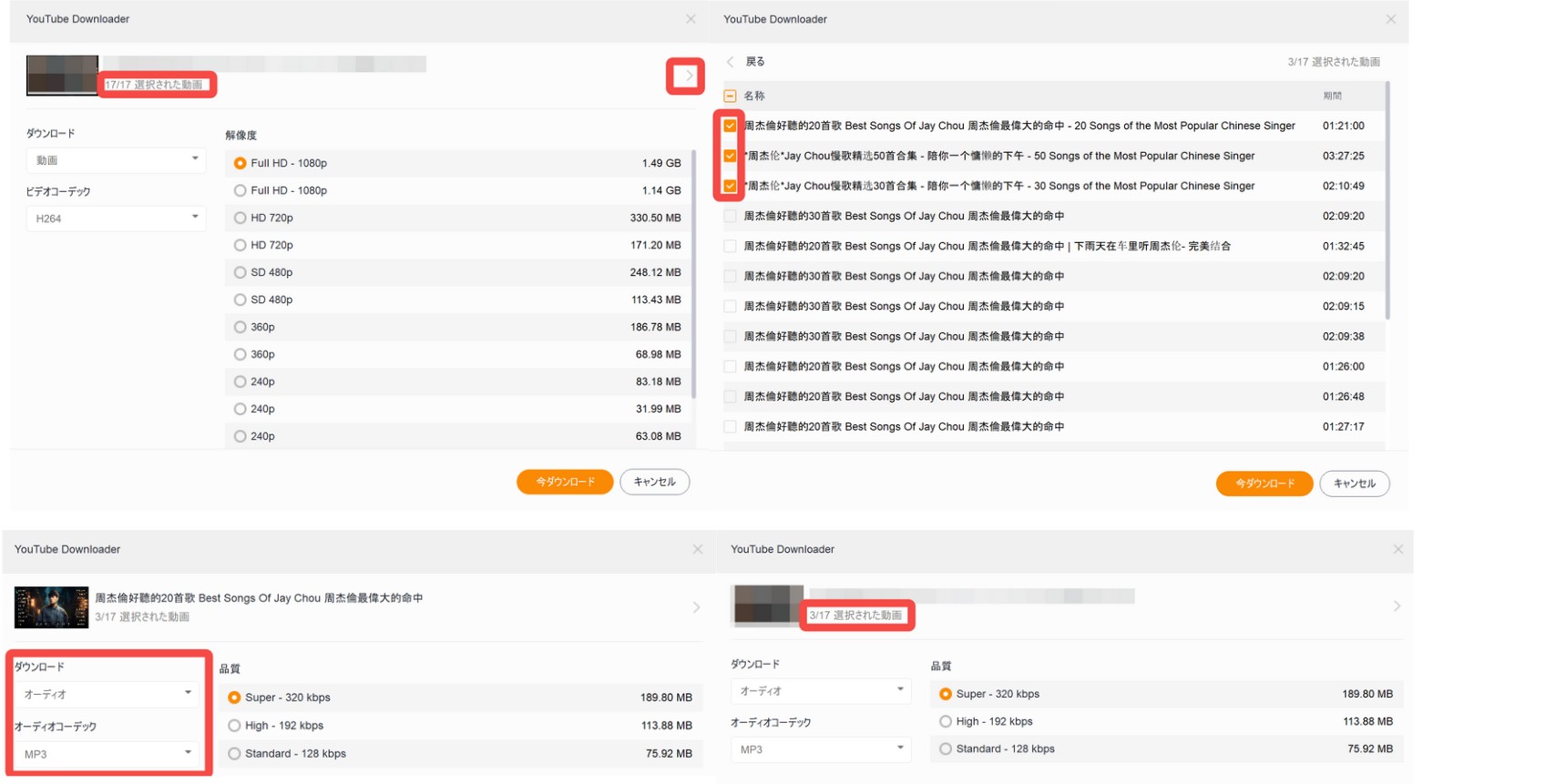This screenshot has width=1556, height=784.
Task: Select Standard 128 kbps in bottom-left window
Action: (x=234, y=754)
